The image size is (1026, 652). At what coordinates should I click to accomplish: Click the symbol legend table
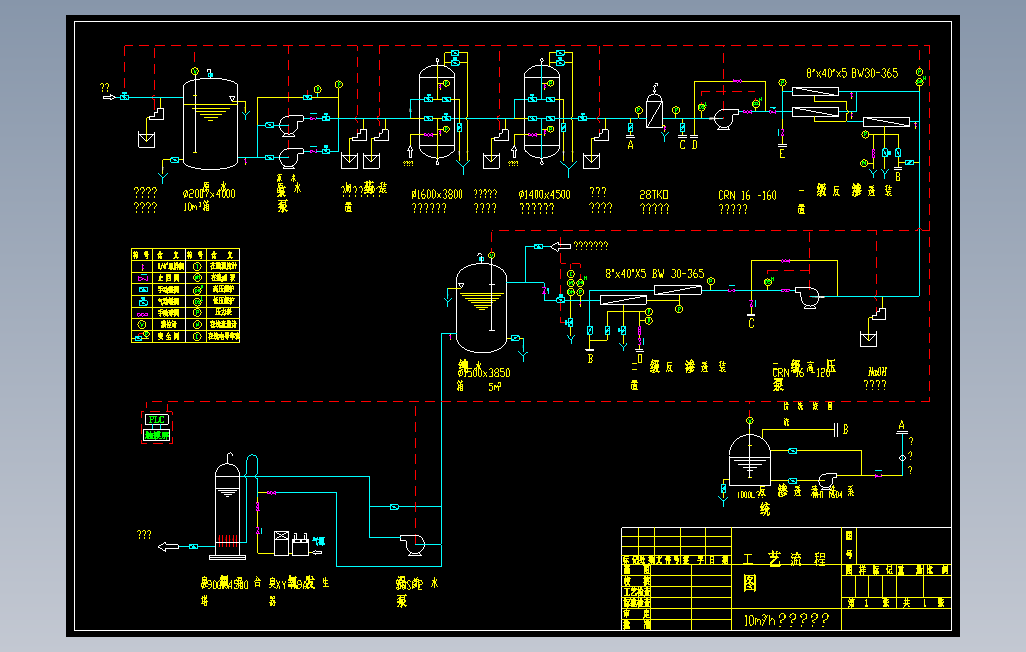(x=185, y=295)
